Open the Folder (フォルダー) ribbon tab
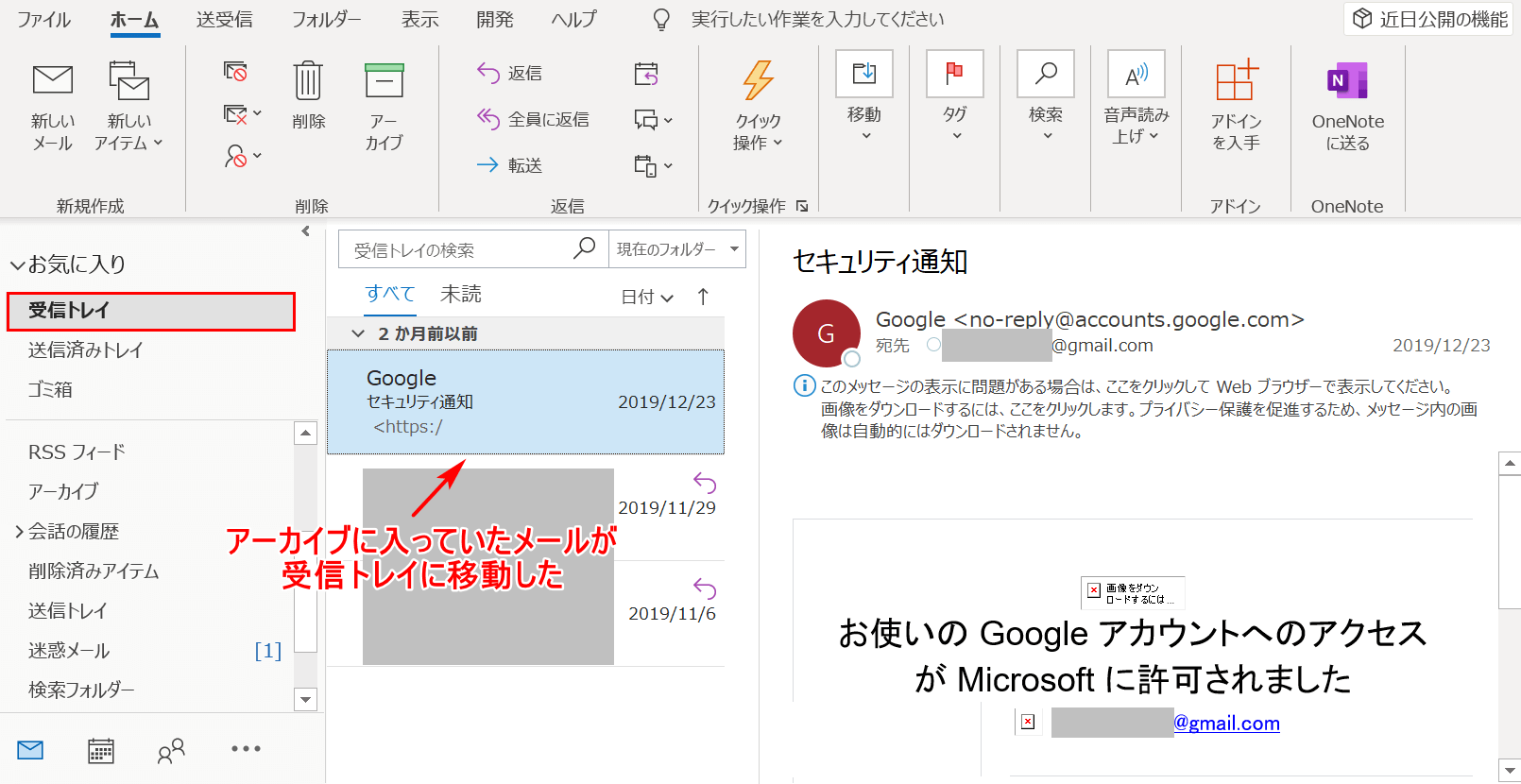 [326, 20]
